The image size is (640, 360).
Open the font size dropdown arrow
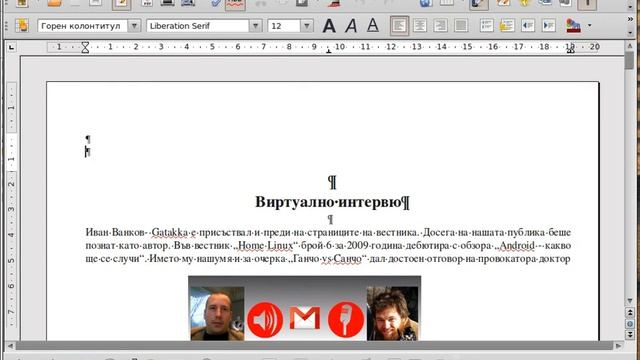point(307,26)
